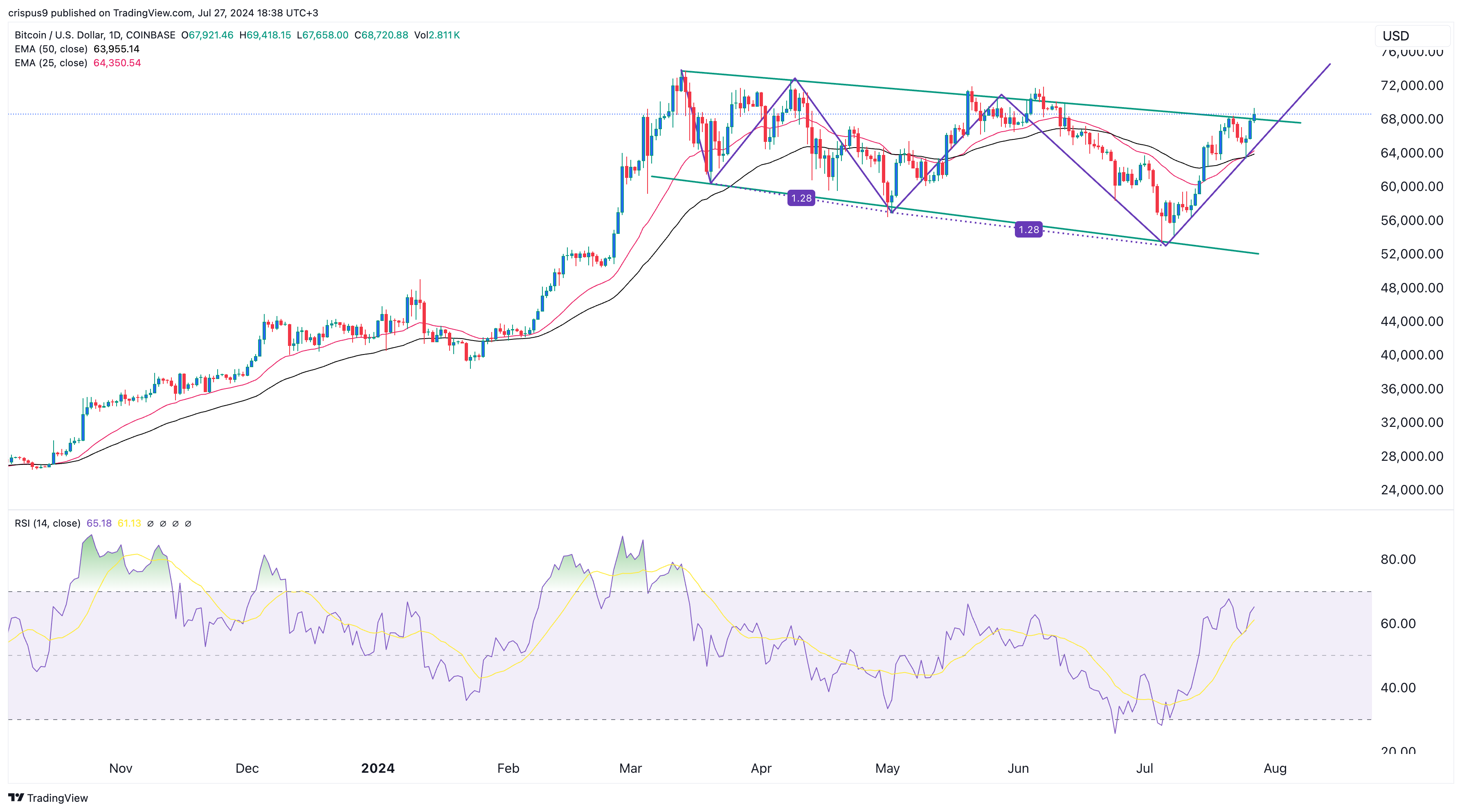Click the RSI value 65.18
Screen dimensions: 1462x812
99,523
